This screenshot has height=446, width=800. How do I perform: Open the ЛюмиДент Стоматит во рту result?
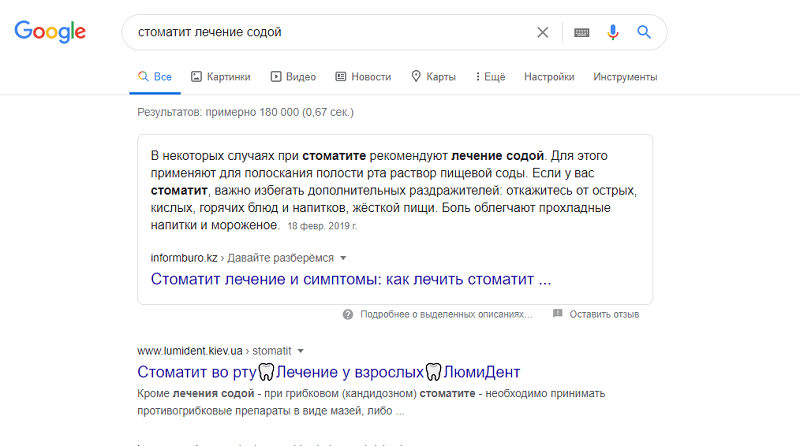pyautogui.click(x=328, y=373)
